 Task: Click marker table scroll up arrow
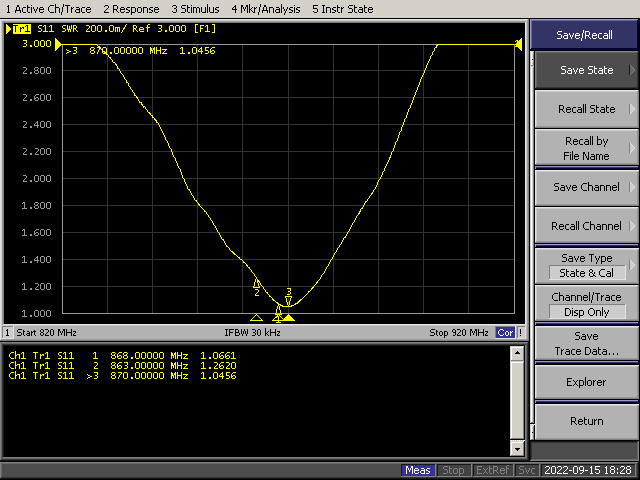click(x=517, y=353)
